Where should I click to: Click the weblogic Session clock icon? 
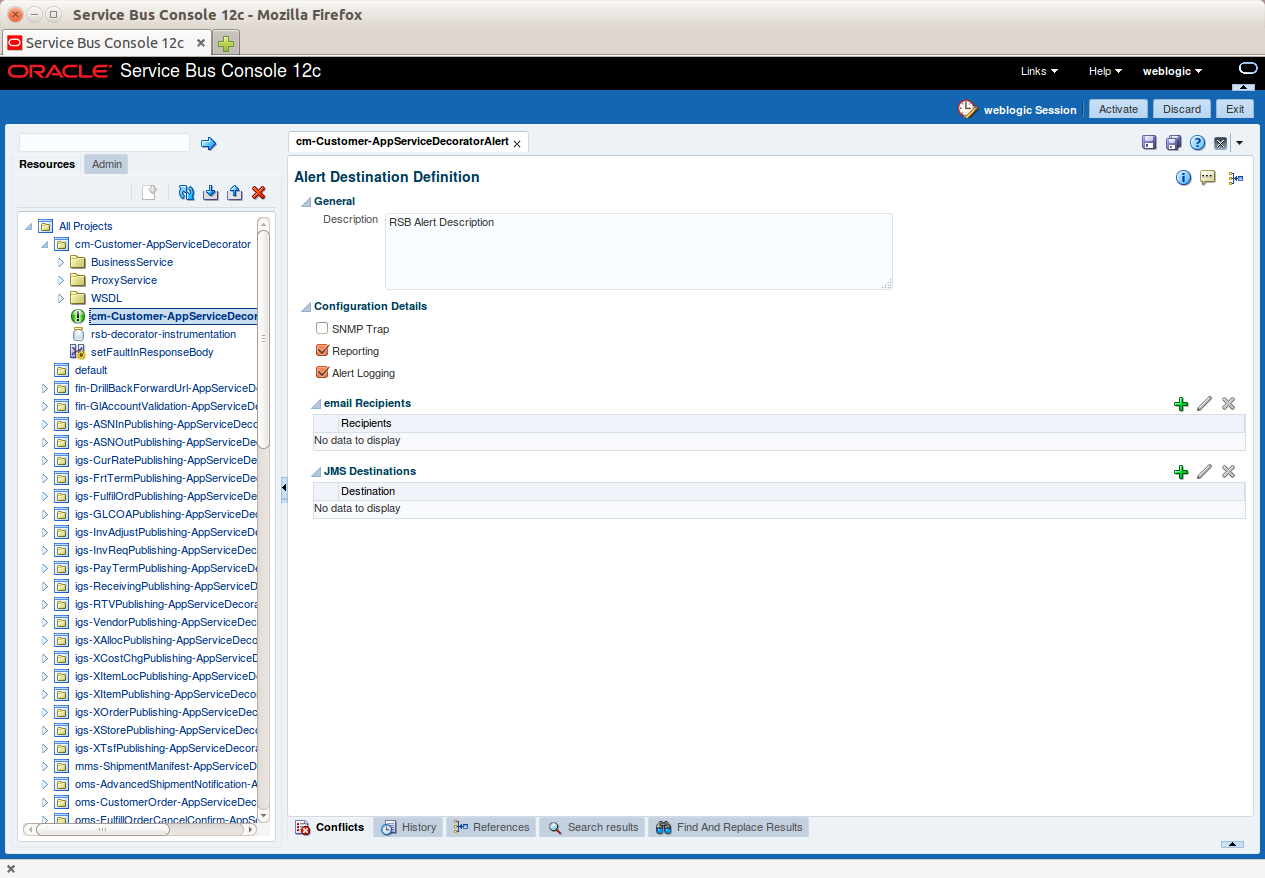967,109
